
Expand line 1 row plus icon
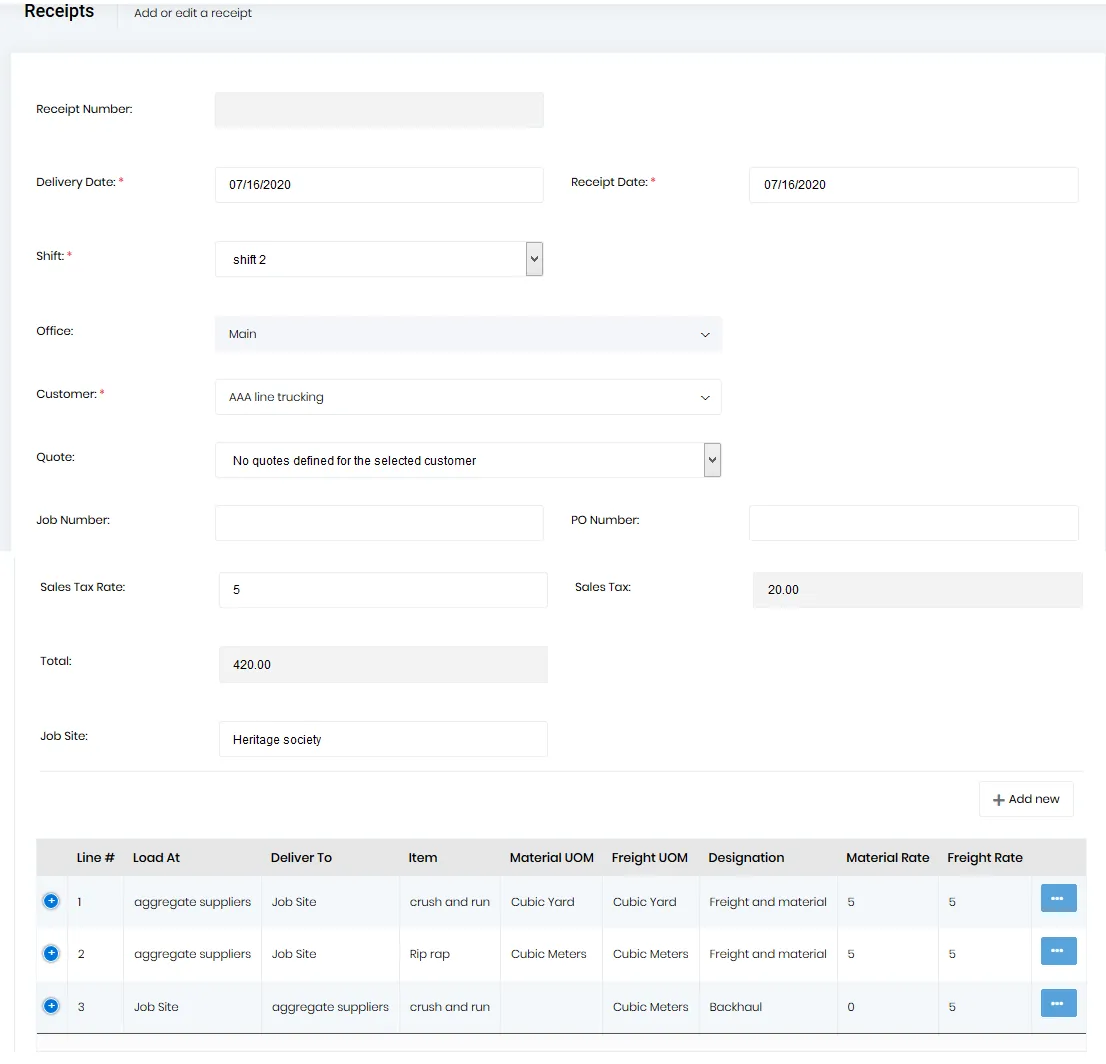tap(51, 901)
